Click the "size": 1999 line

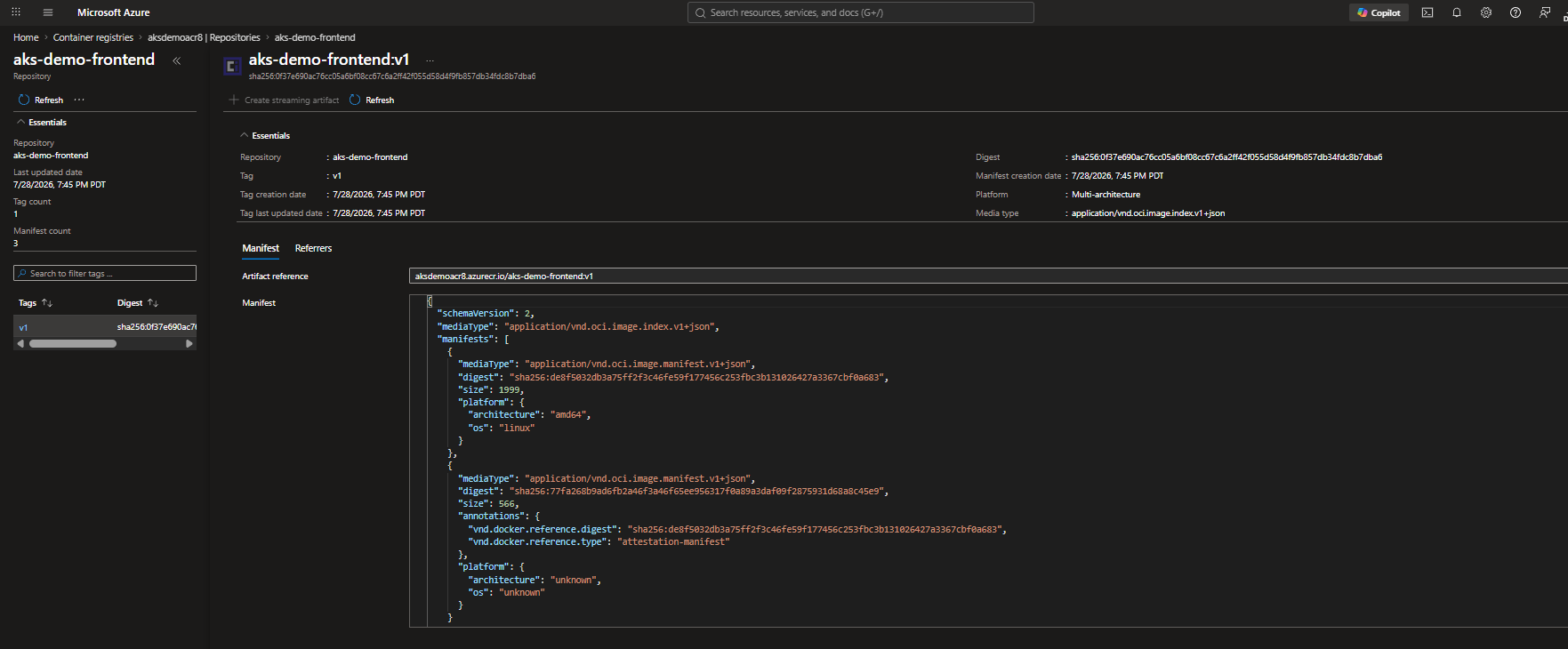(x=491, y=389)
